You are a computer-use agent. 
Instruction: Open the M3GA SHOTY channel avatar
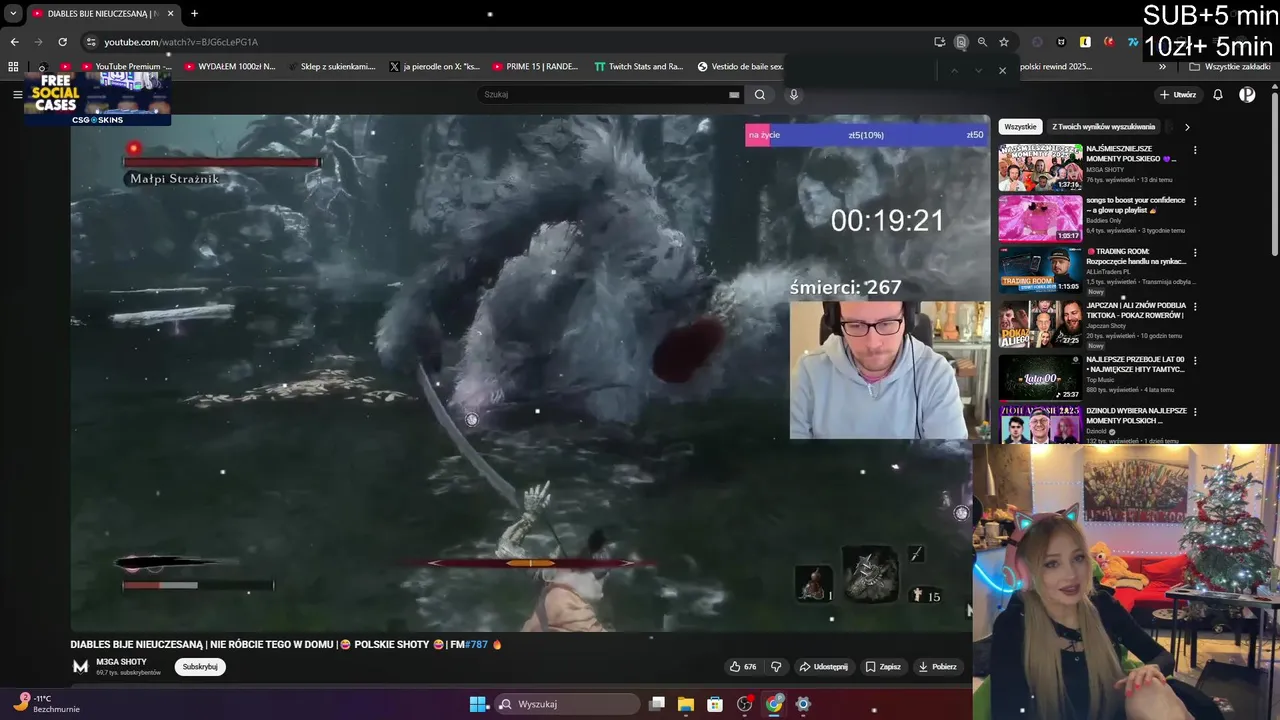click(x=80, y=667)
